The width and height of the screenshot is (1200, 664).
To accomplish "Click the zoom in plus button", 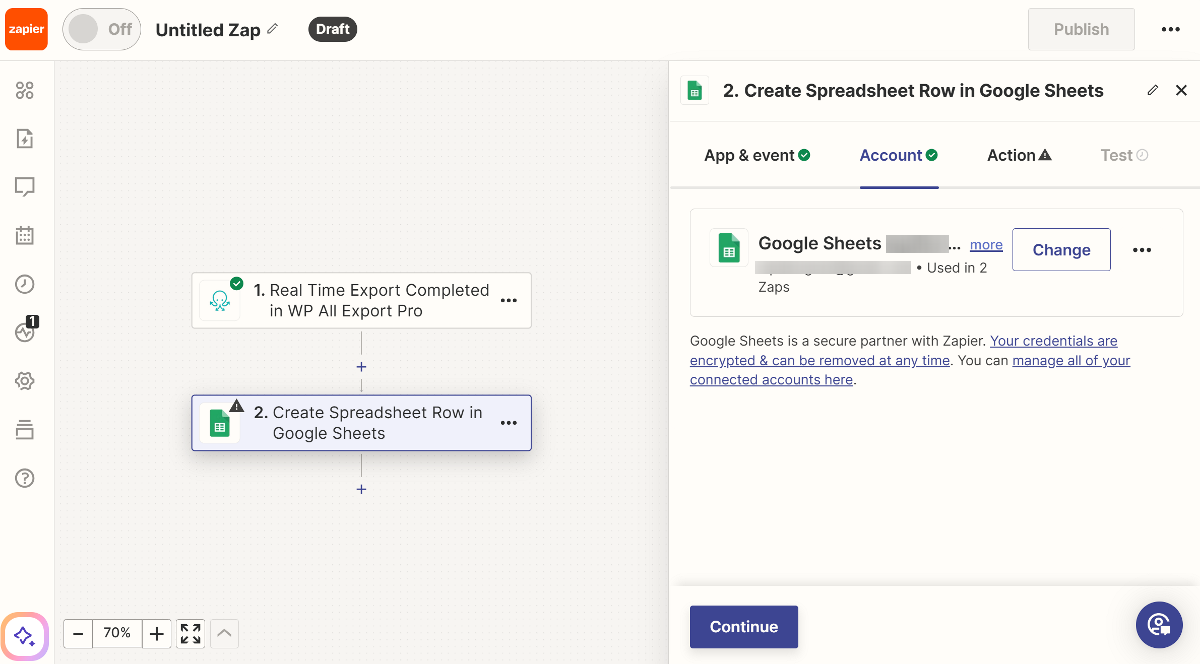I will [156, 633].
